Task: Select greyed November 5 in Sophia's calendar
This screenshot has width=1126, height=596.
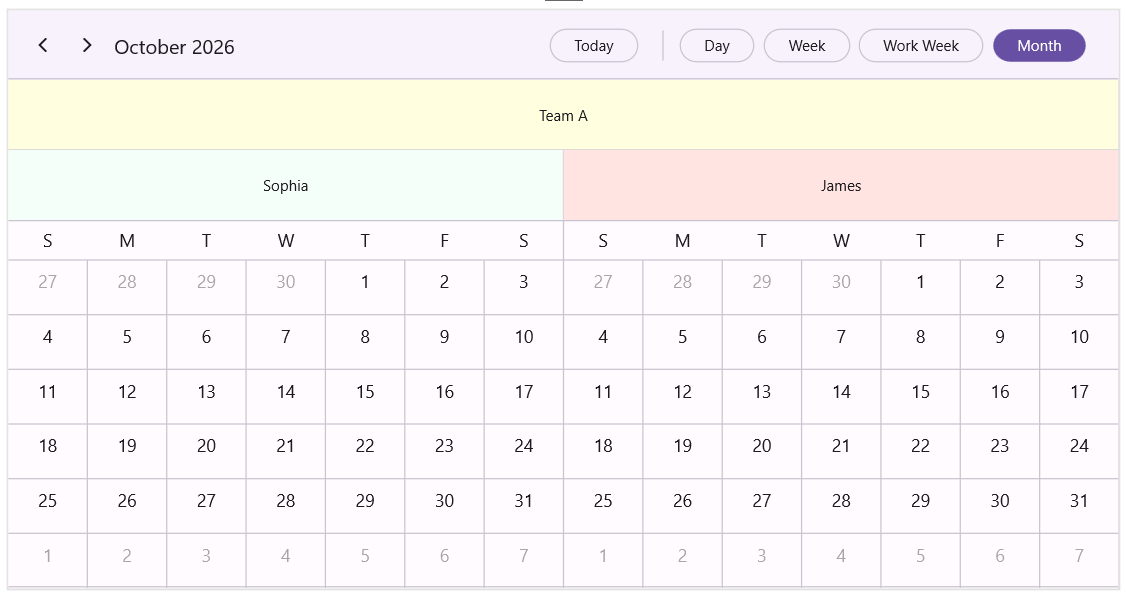Action: pos(365,560)
